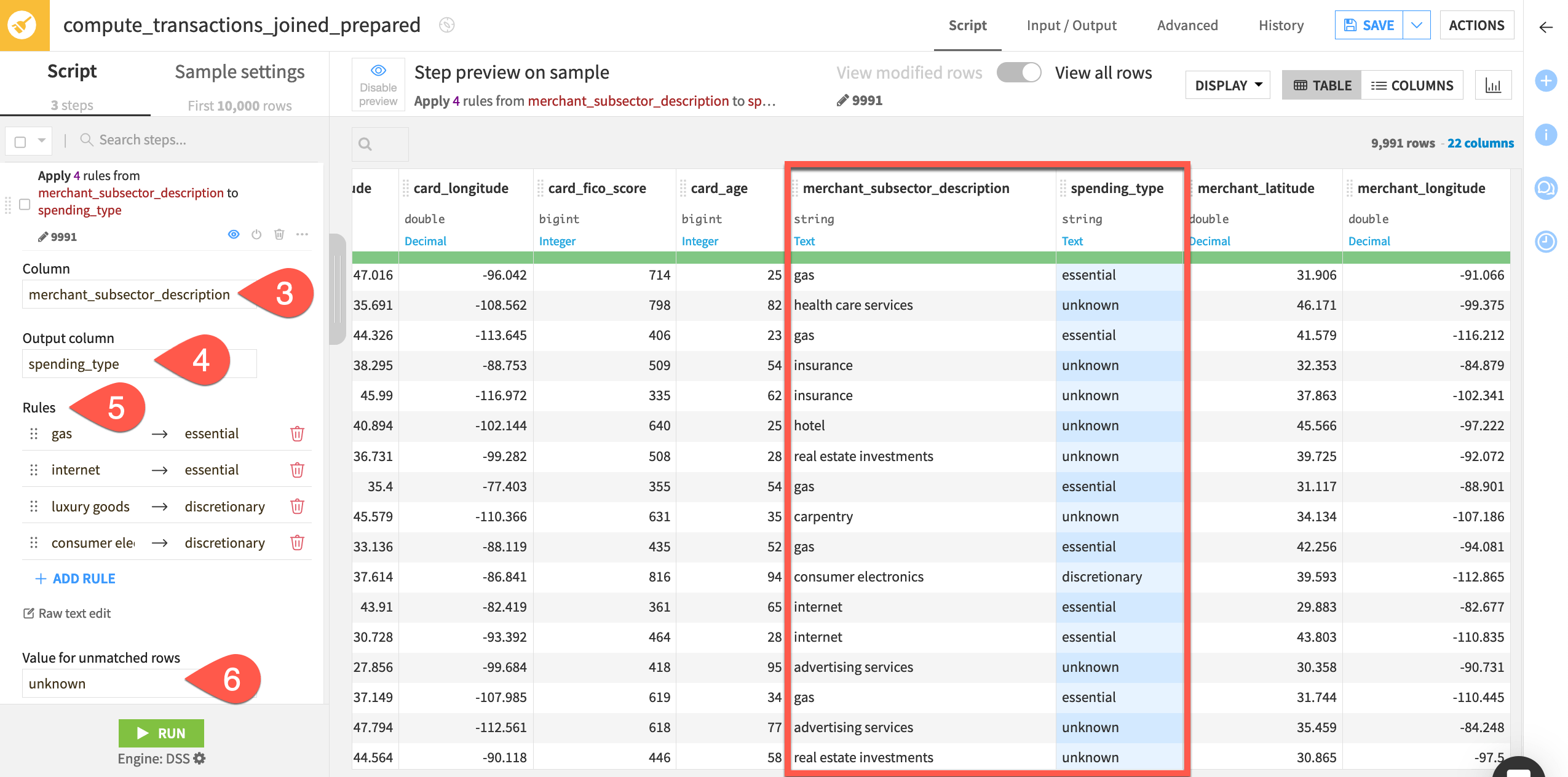
Task: Switch to TABLE view
Action: tap(1322, 85)
